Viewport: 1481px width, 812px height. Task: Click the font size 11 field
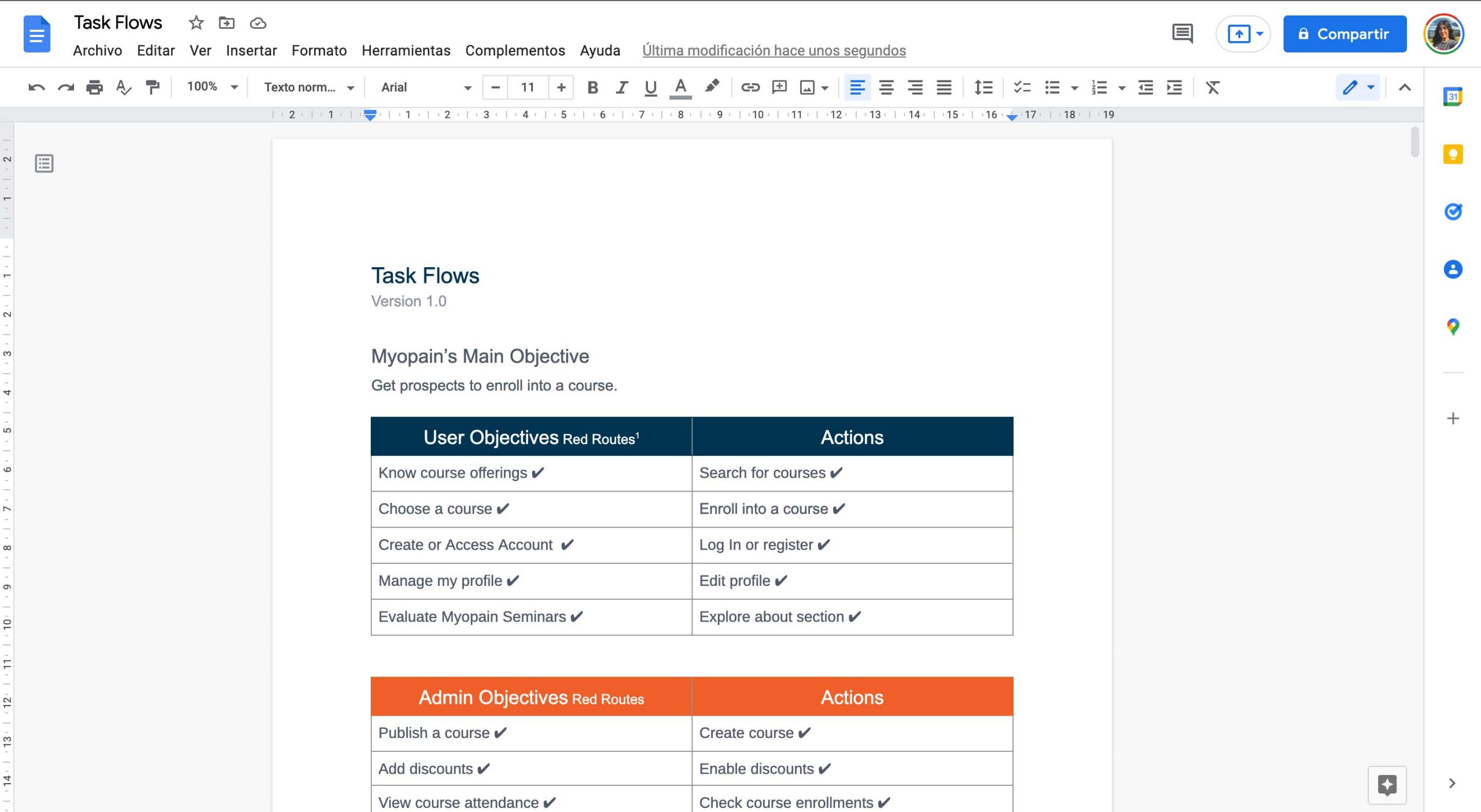[x=528, y=87]
